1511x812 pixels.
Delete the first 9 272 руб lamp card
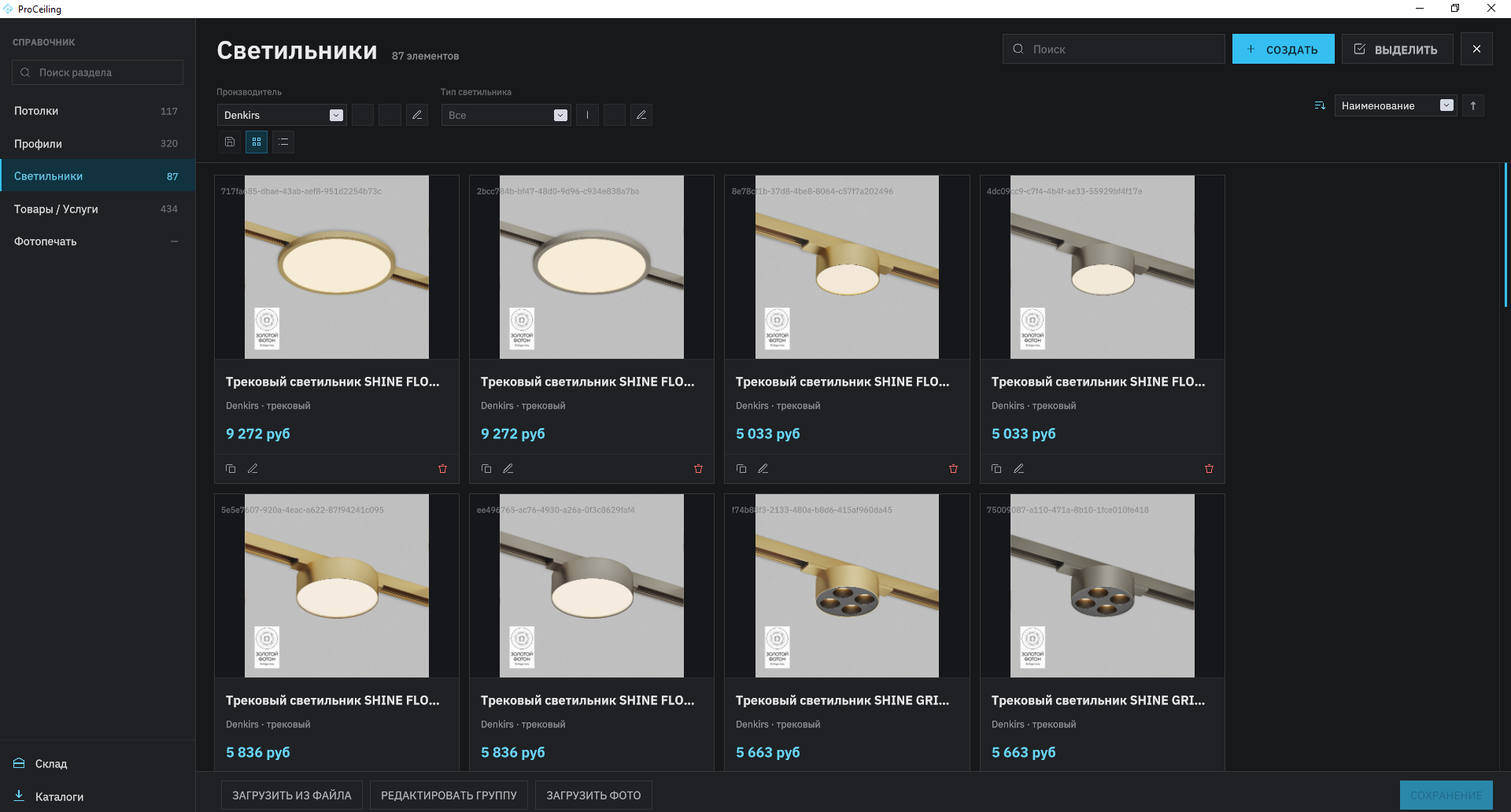(x=442, y=469)
